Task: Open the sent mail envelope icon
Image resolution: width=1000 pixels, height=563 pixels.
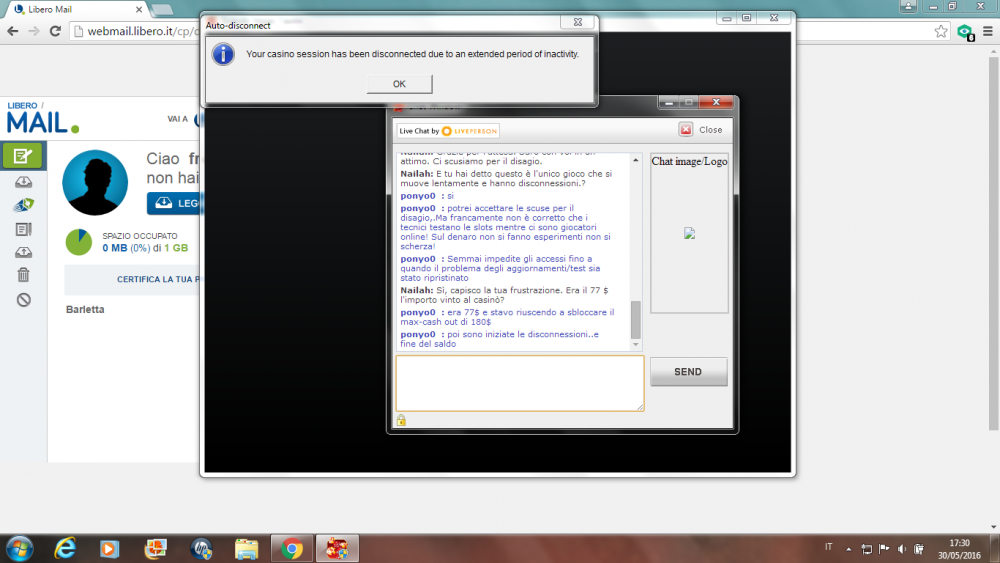Action: (24, 205)
